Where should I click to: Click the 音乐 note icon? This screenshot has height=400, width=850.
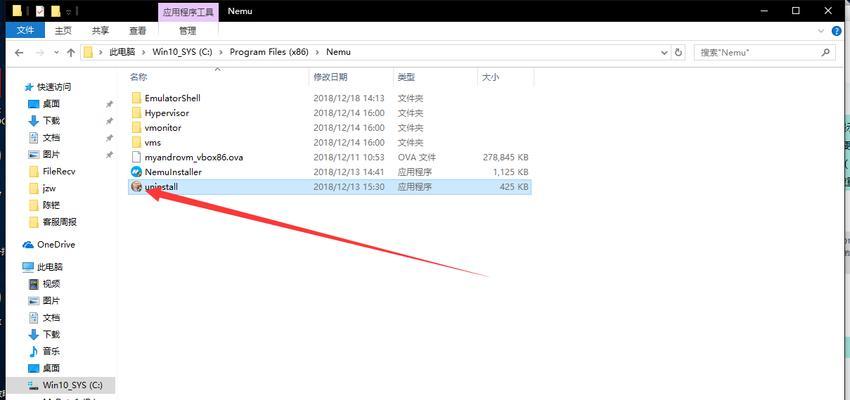point(34,351)
